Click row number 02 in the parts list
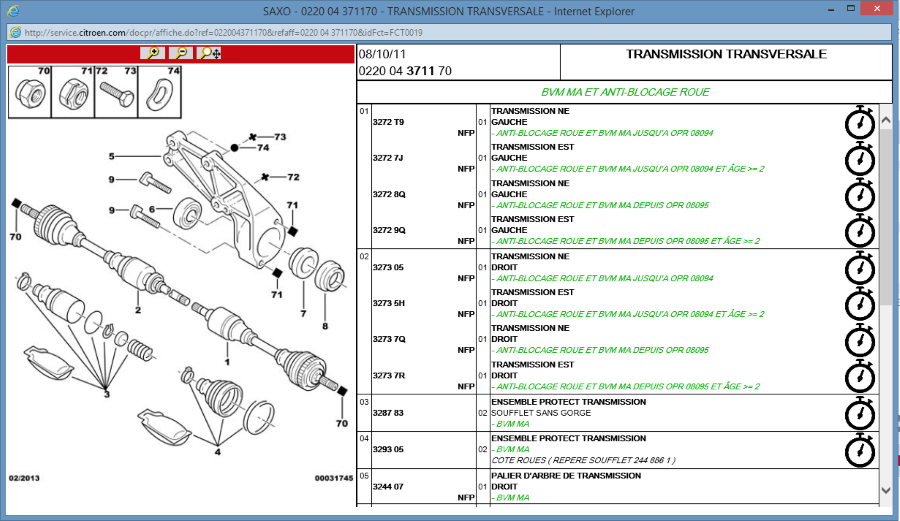900x521 pixels. pos(364,256)
